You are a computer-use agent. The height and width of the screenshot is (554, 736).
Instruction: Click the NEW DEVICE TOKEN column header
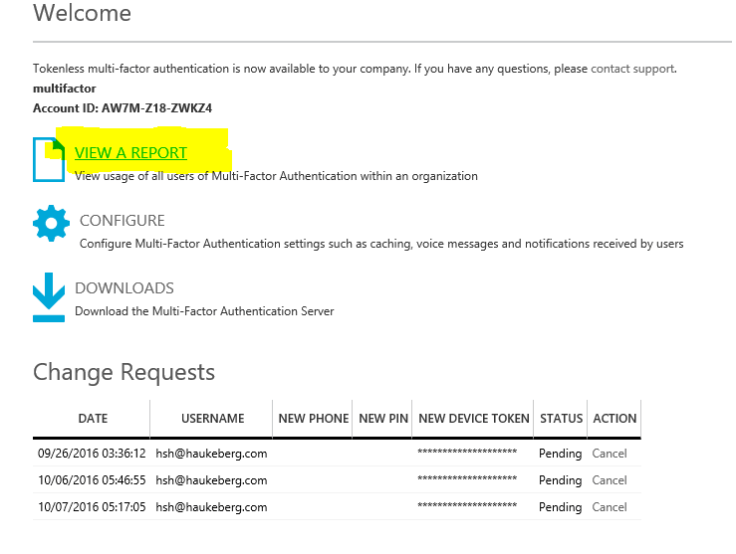click(474, 418)
